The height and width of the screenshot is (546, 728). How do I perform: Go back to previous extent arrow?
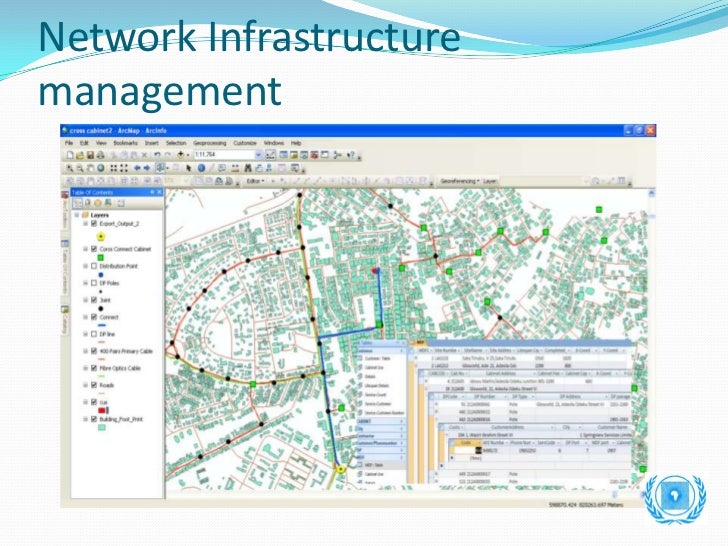click(x=137, y=168)
